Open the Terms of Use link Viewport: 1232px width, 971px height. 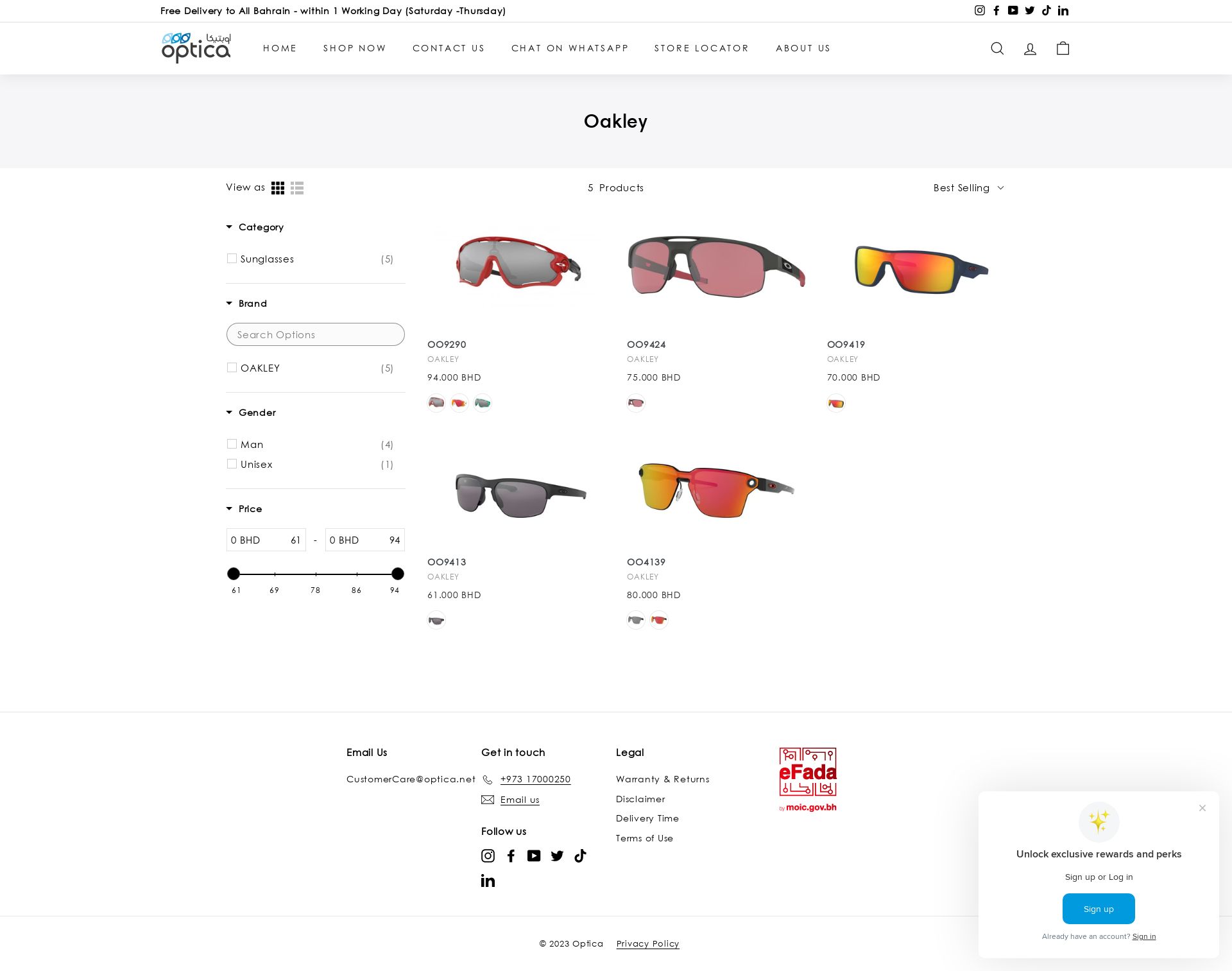(644, 838)
